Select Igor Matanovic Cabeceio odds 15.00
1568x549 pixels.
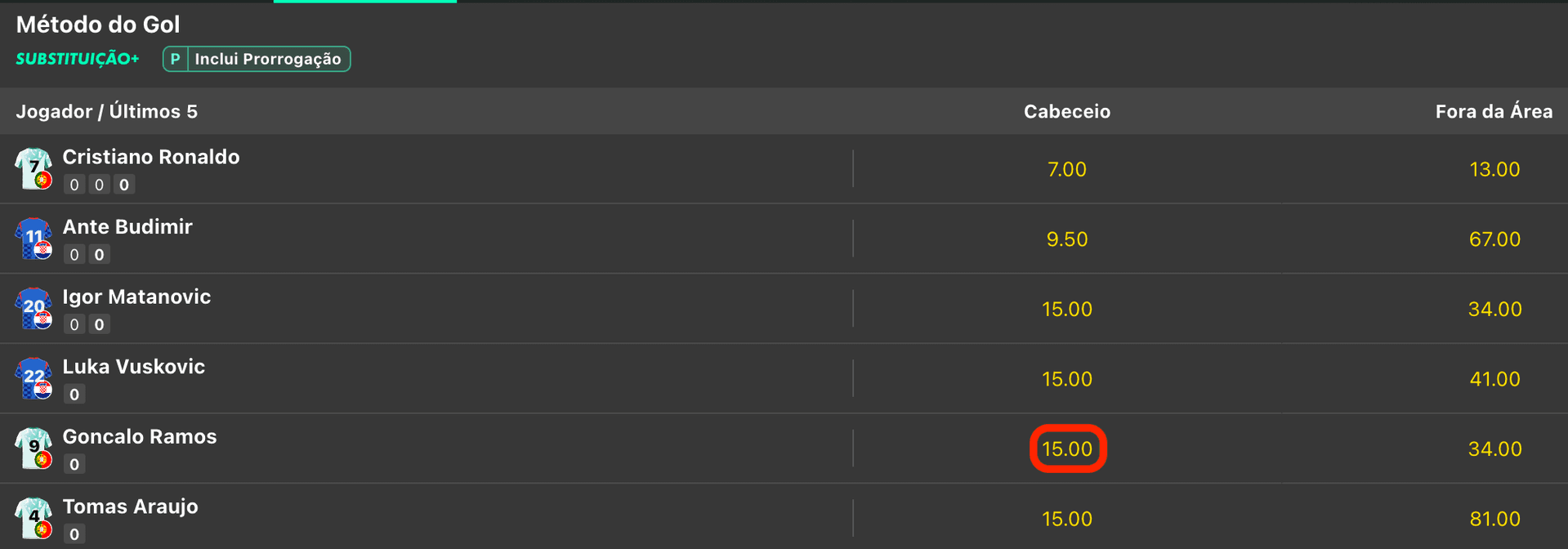tap(1067, 309)
